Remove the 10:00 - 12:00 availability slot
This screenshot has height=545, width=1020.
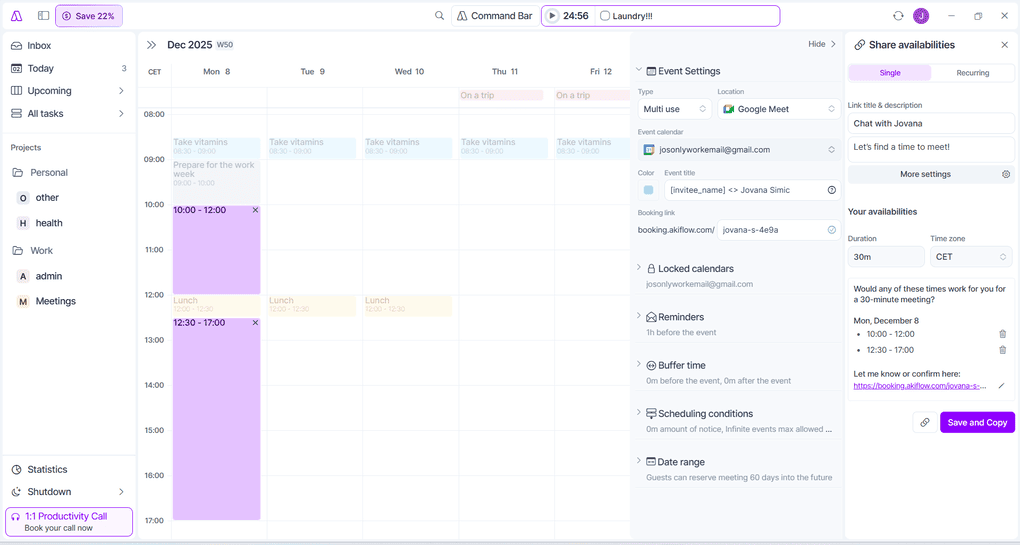[255, 210]
